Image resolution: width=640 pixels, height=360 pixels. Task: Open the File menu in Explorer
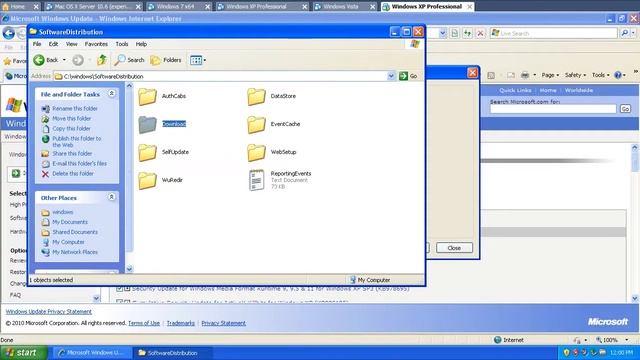click(x=37, y=44)
